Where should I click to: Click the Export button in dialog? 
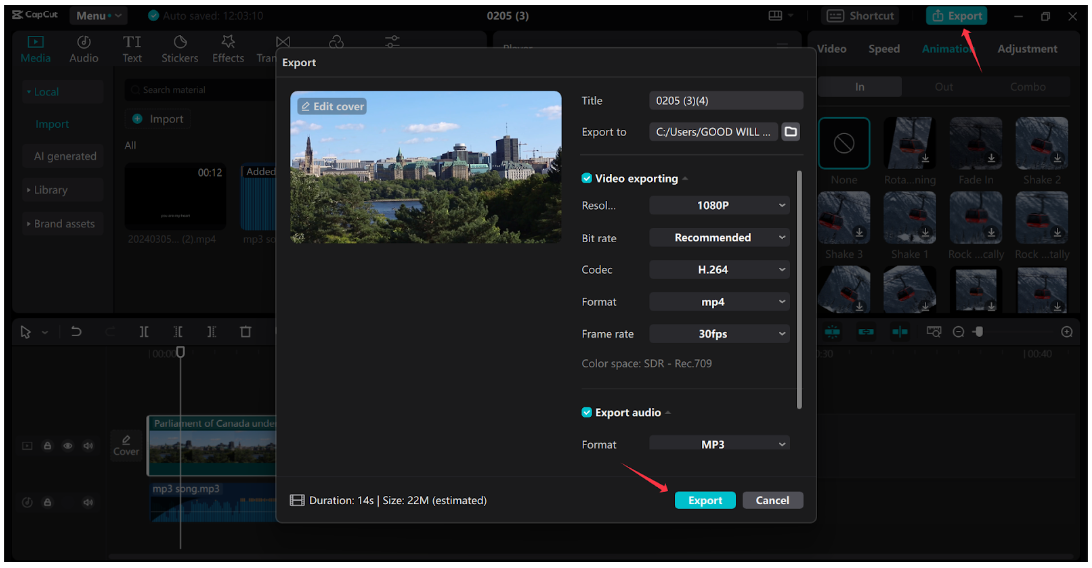pos(705,500)
